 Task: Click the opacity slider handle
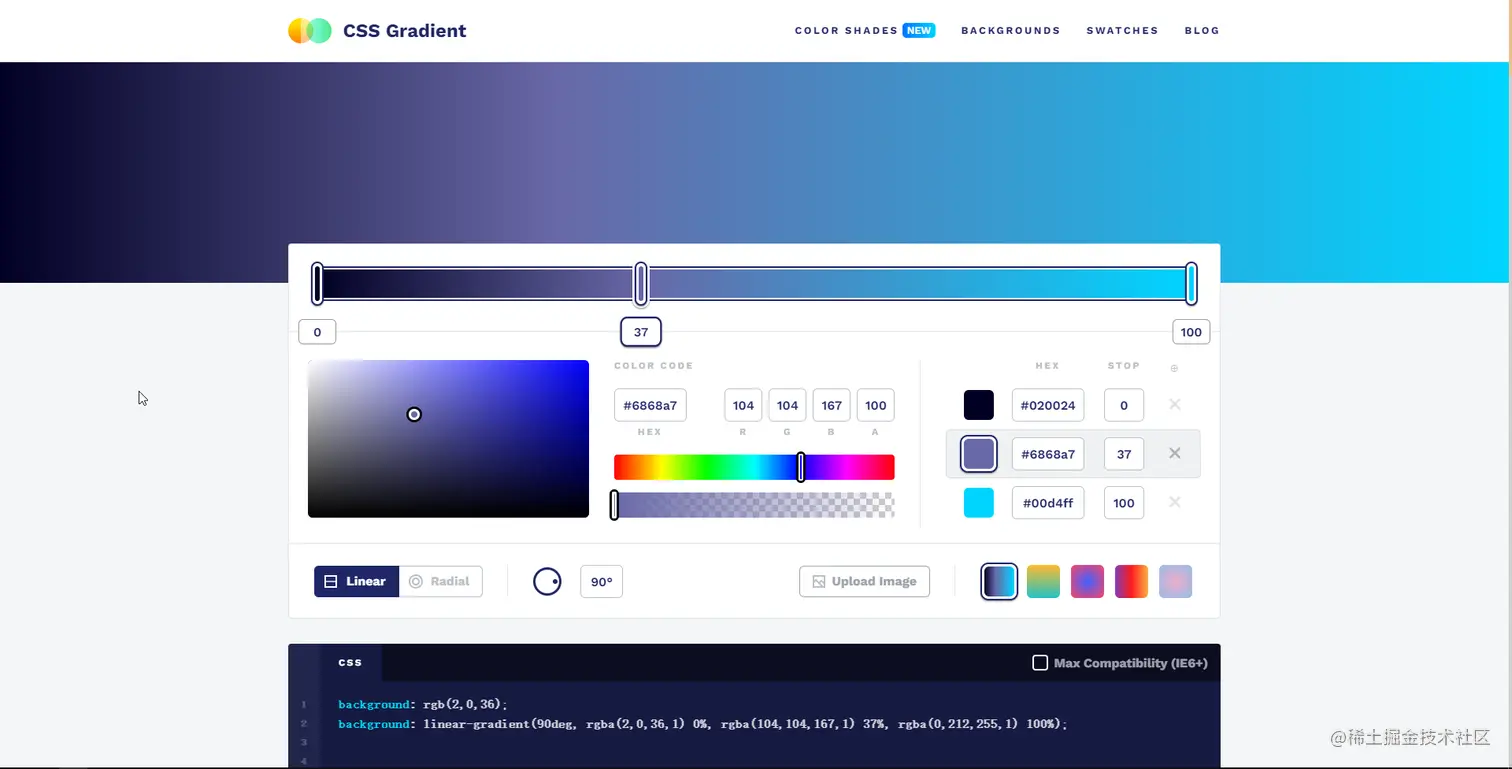point(614,505)
